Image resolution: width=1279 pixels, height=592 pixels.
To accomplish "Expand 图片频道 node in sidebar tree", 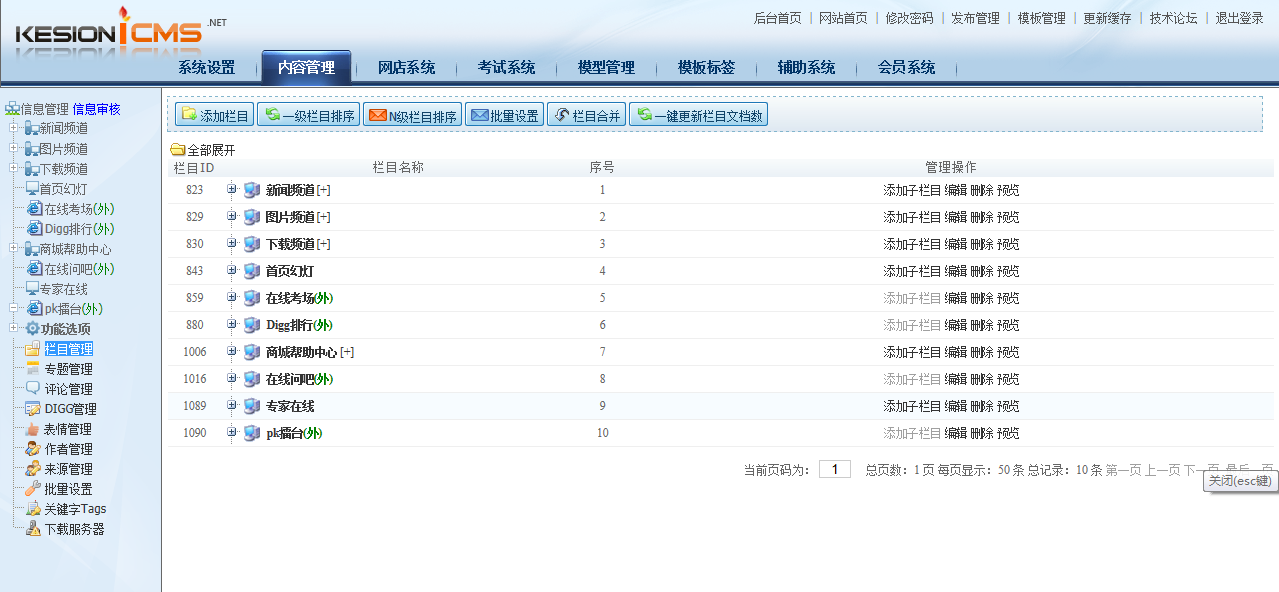I will [13, 148].
